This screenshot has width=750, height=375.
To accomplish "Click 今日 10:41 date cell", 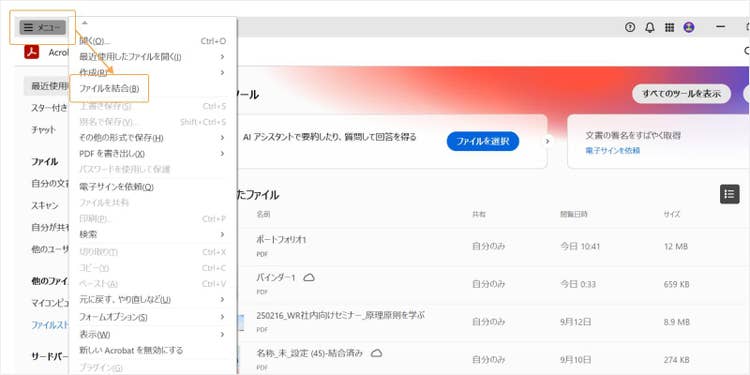I will 580,246.
